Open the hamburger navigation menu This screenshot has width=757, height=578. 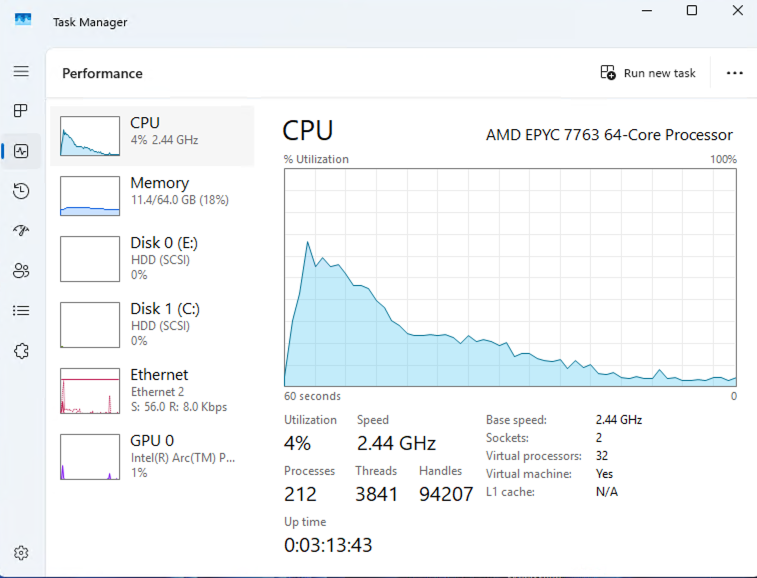pos(21,72)
